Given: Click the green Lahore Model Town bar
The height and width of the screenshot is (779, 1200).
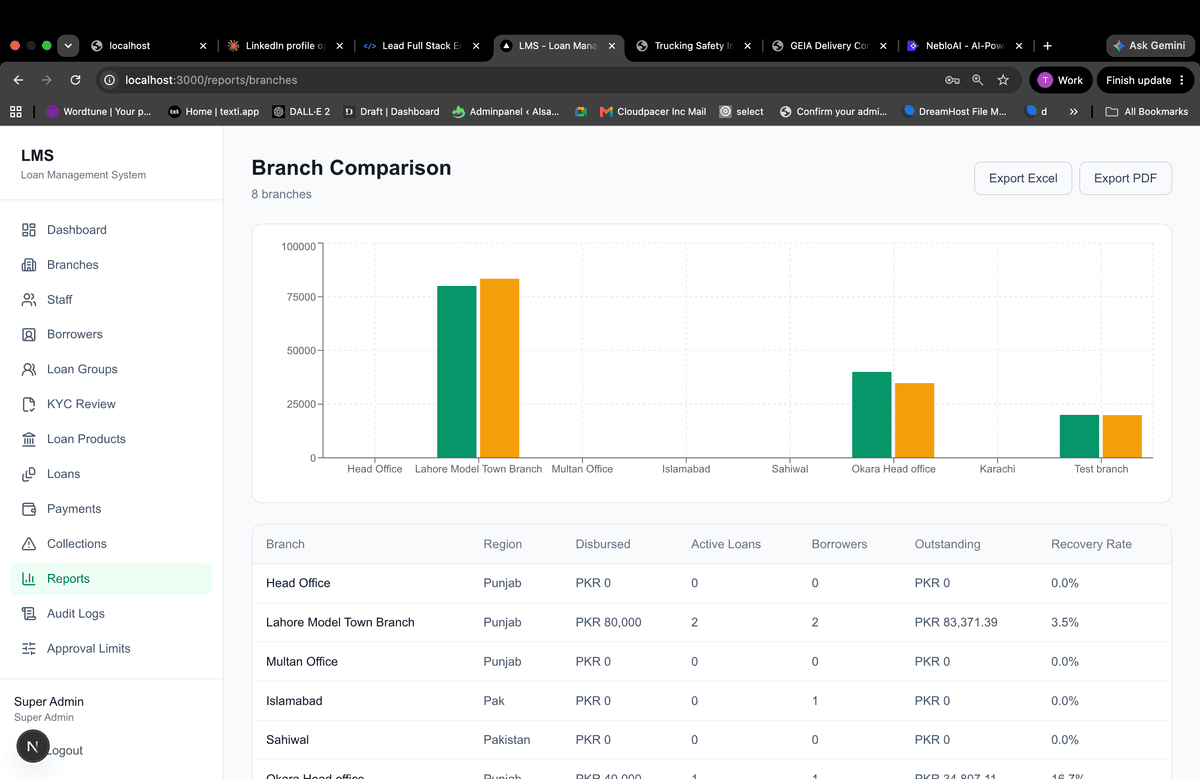Looking at the screenshot, I should pos(457,372).
